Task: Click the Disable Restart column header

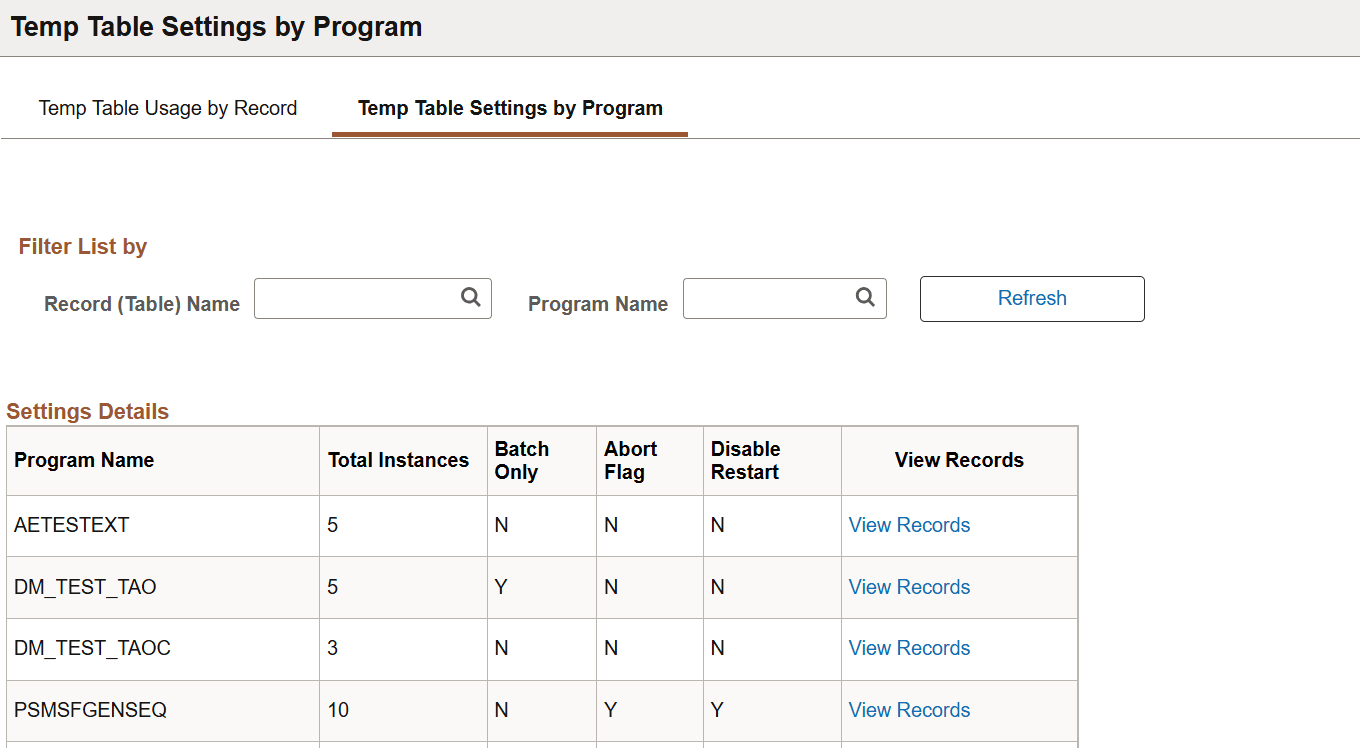Action: (x=744, y=460)
